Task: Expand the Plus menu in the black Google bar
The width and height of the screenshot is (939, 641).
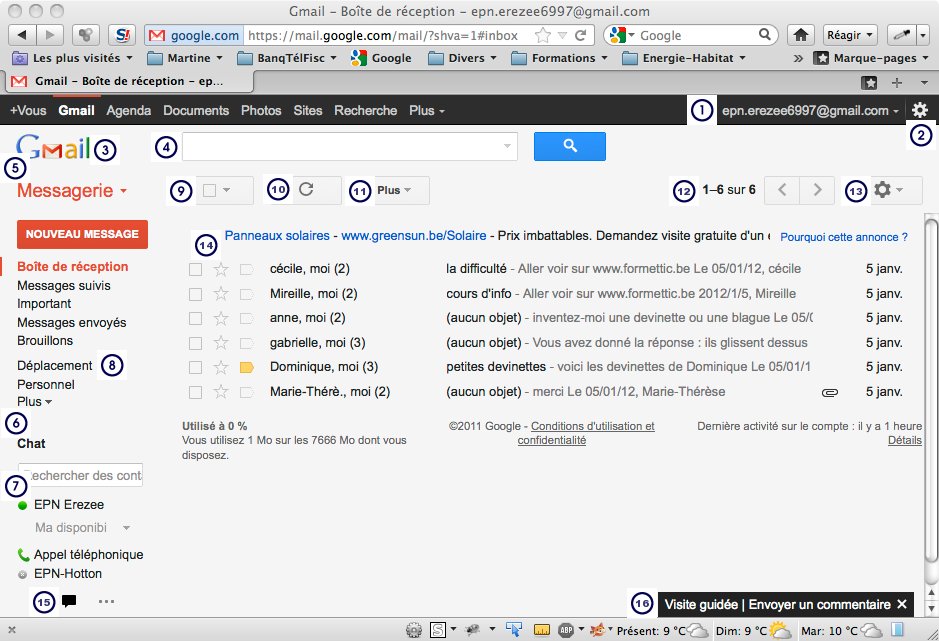Action: pyautogui.click(x=427, y=110)
